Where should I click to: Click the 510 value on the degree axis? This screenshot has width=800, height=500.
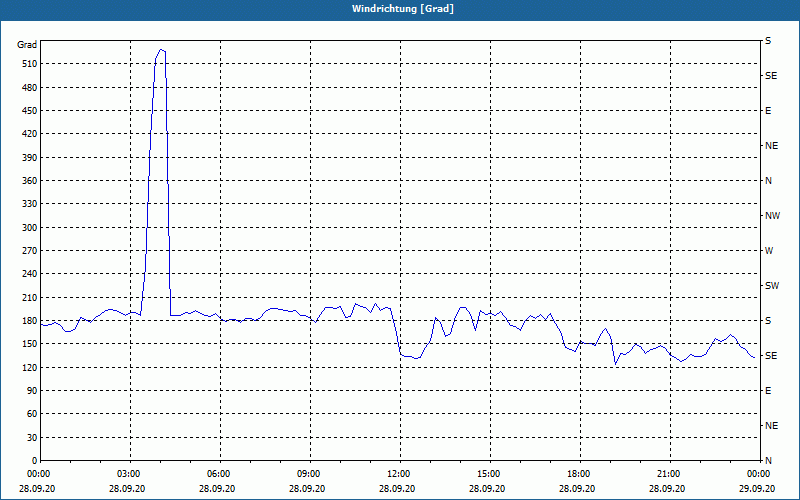point(30,64)
